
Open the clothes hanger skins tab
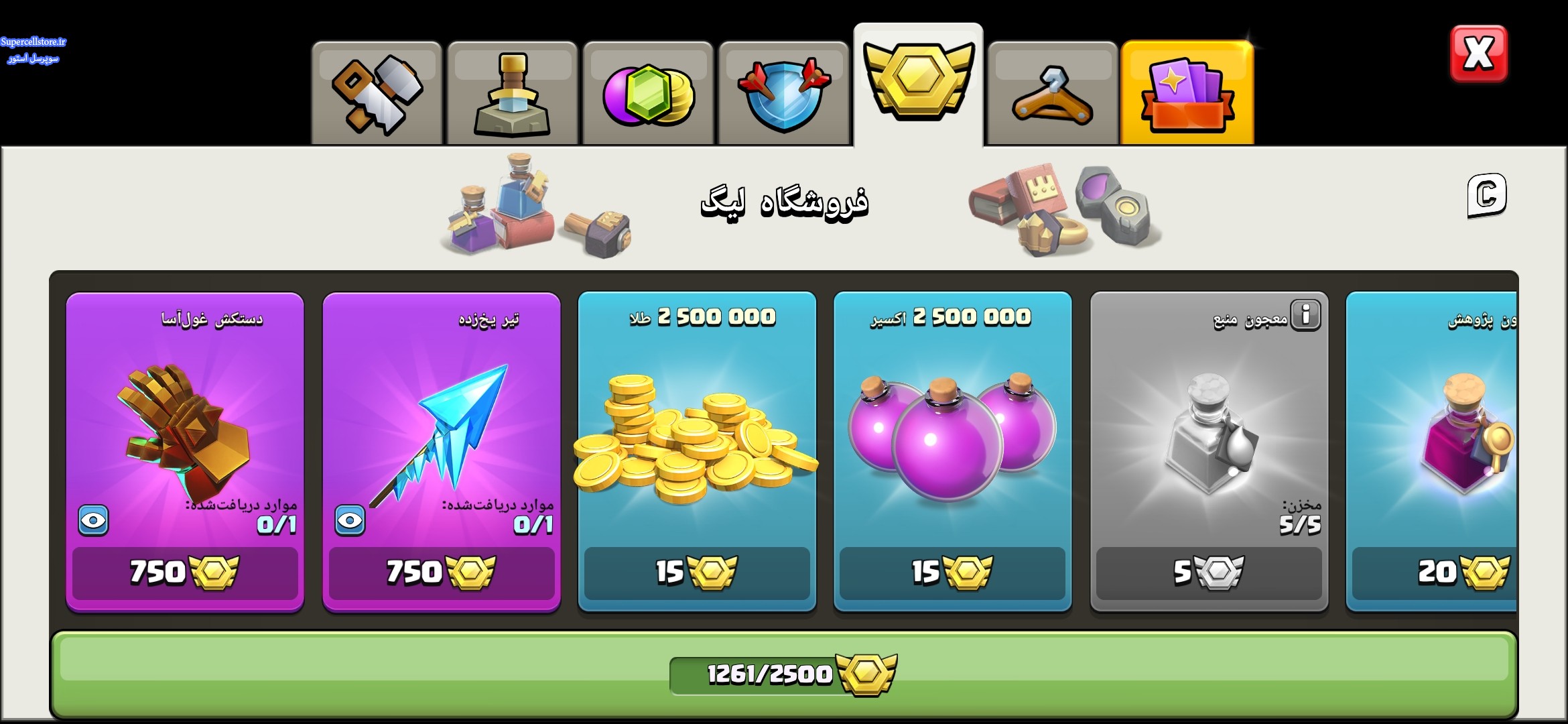point(1053,94)
